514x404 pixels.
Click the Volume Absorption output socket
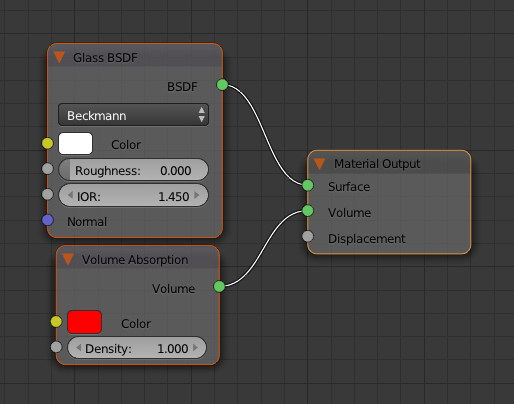point(219,286)
